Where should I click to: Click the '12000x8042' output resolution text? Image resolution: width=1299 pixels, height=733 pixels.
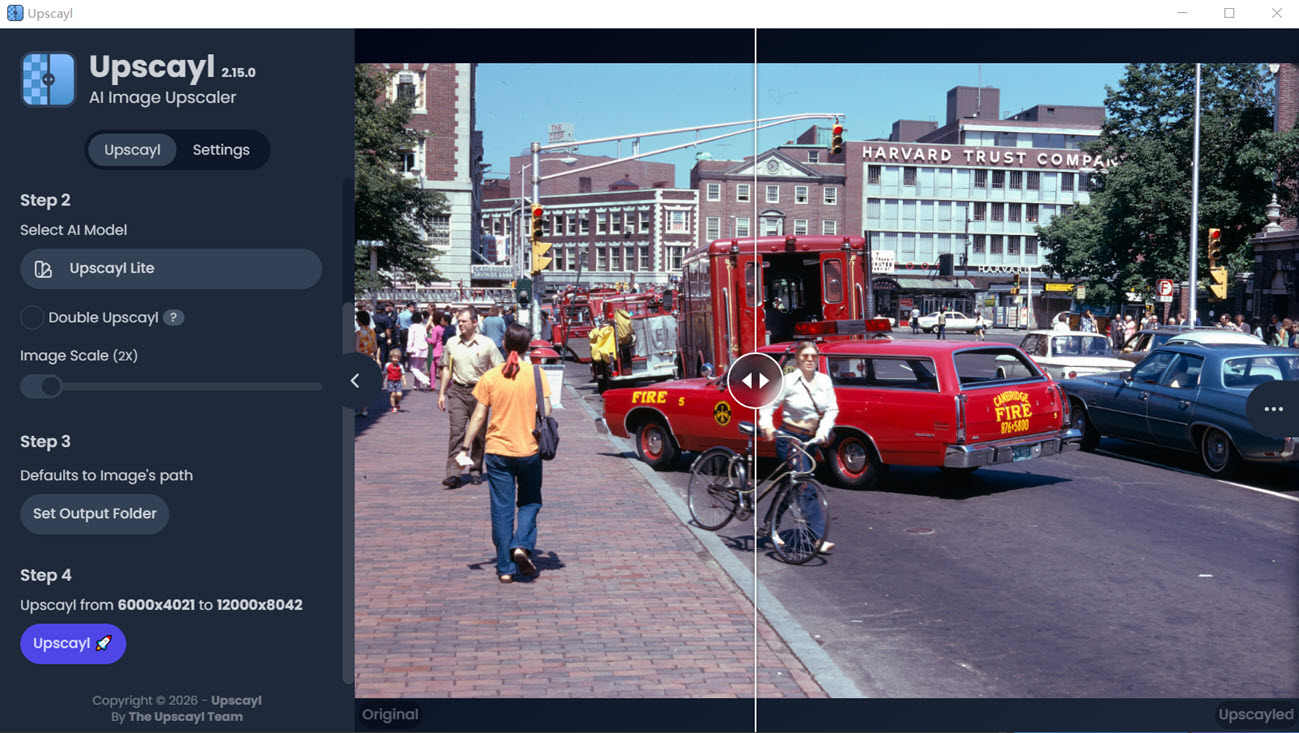coord(259,605)
